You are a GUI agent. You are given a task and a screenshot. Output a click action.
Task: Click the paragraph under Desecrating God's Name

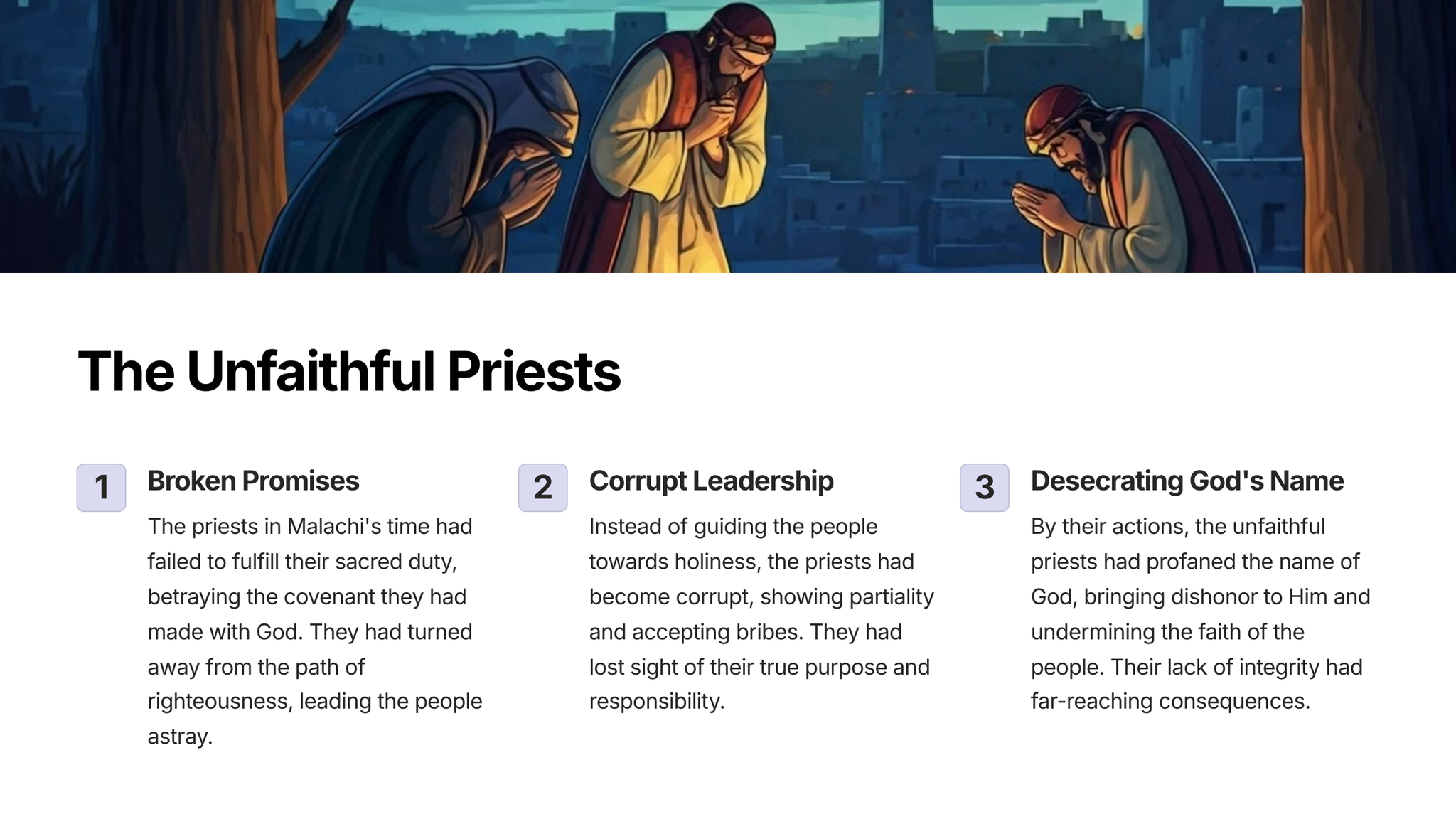pyautogui.click(x=1200, y=614)
